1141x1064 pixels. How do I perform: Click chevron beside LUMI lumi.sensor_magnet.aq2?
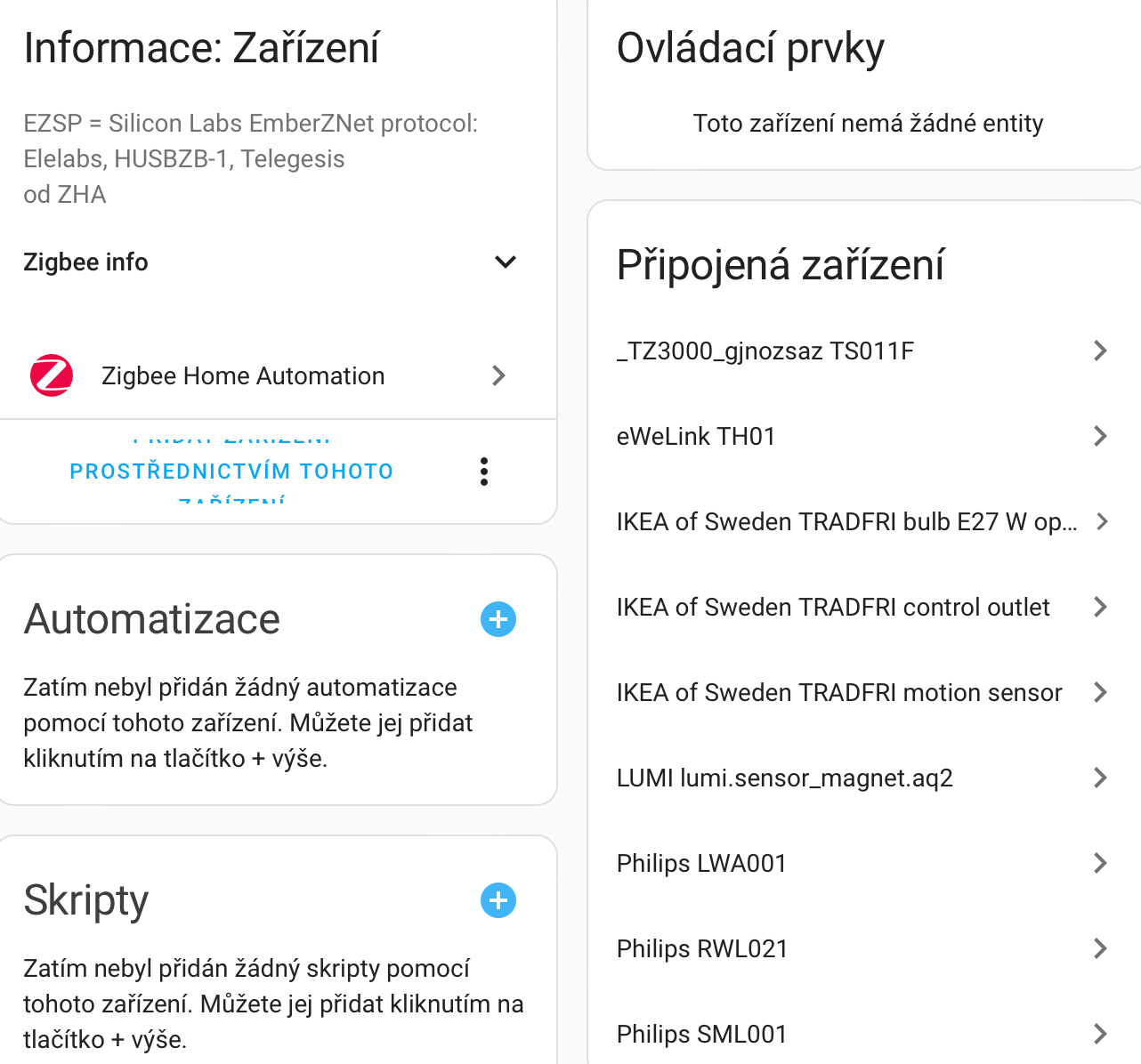click(x=1100, y=778)
